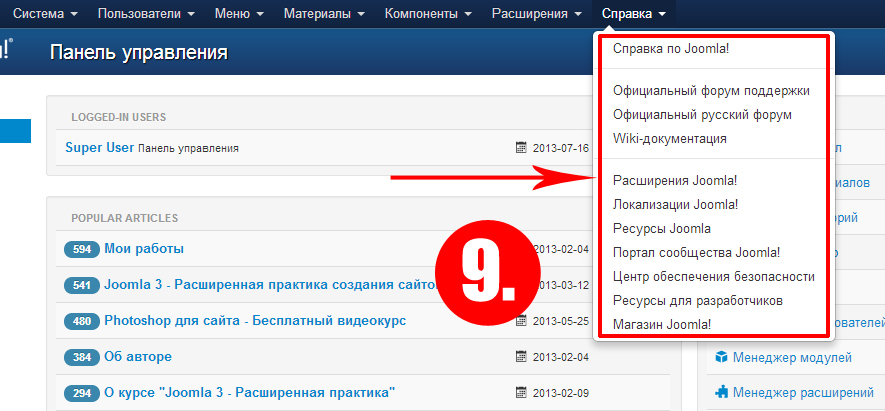Open Wiki-документация from Справка menu
Image resolution: width=885 pixels, height=411 pixels.
[x=669, y=138]
